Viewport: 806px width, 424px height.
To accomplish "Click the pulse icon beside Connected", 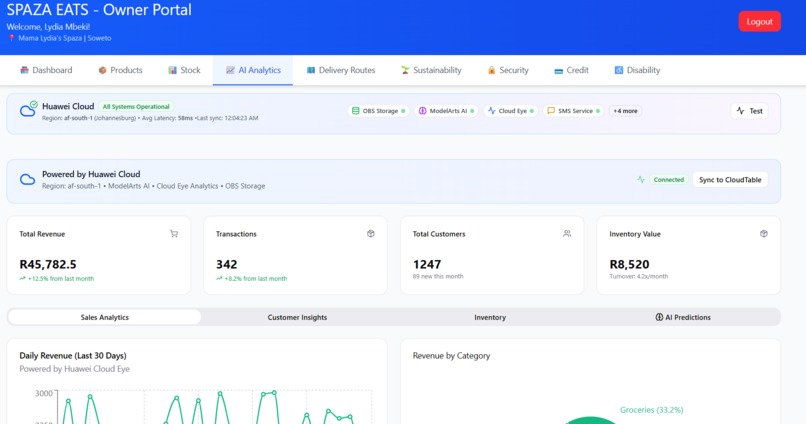I will click(640, 179).
